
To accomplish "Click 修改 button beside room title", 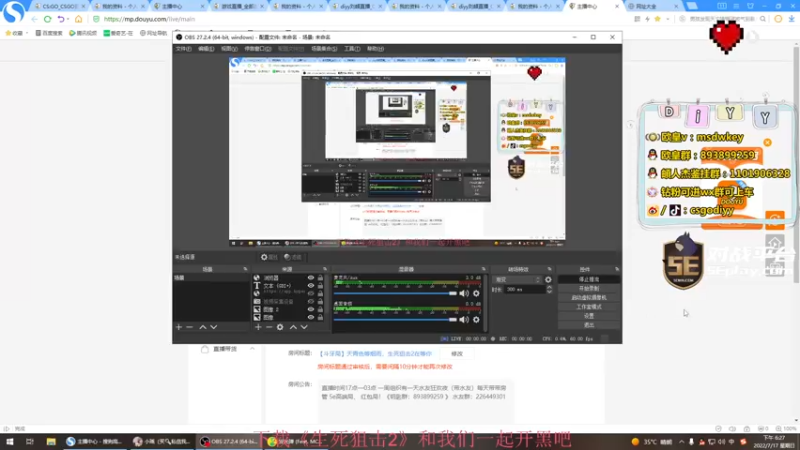I will [457, 354].
